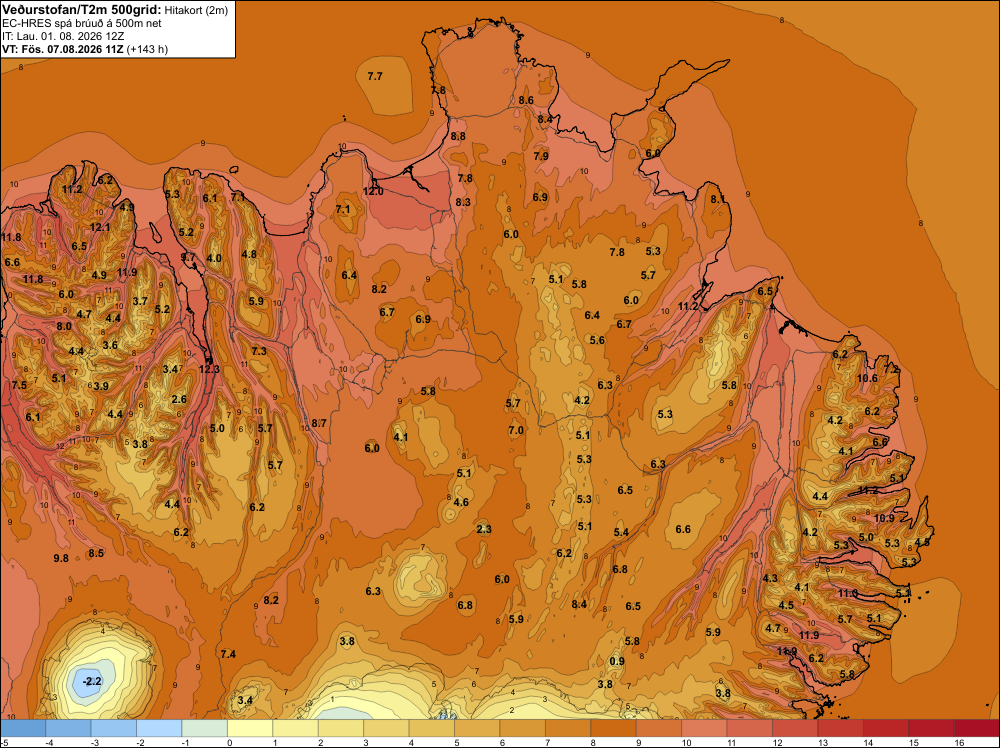Click the 7.0 temperature value

516,430
